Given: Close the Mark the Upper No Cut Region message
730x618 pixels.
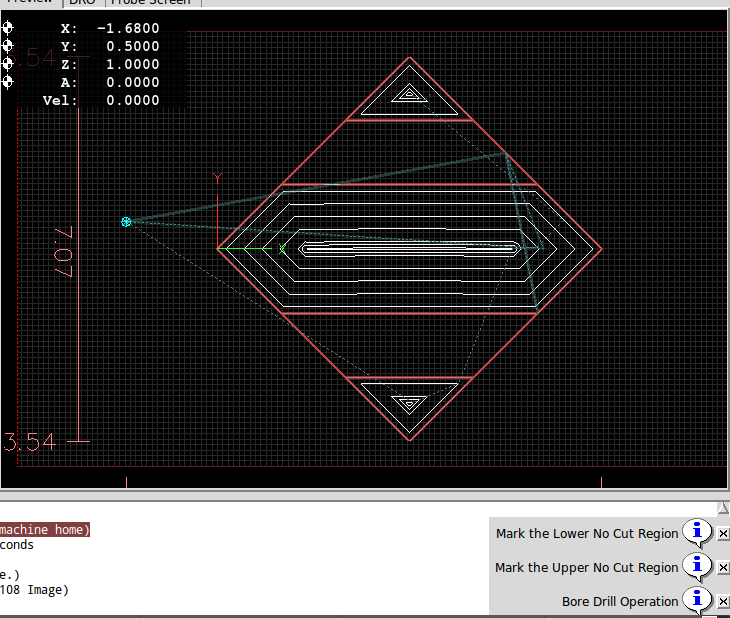Looking at the screenshot, I should coord(723,568).
